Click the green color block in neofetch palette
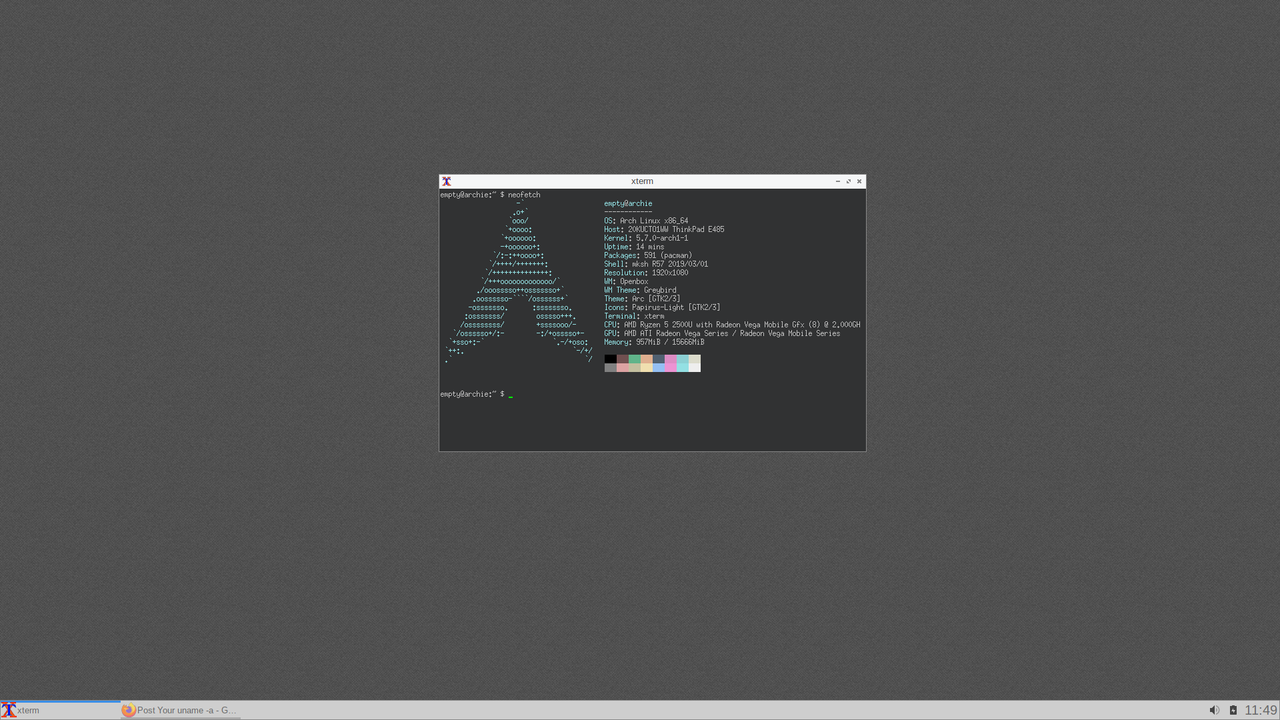The width and height of the screenshot is (1280, 720). [634, 359]
